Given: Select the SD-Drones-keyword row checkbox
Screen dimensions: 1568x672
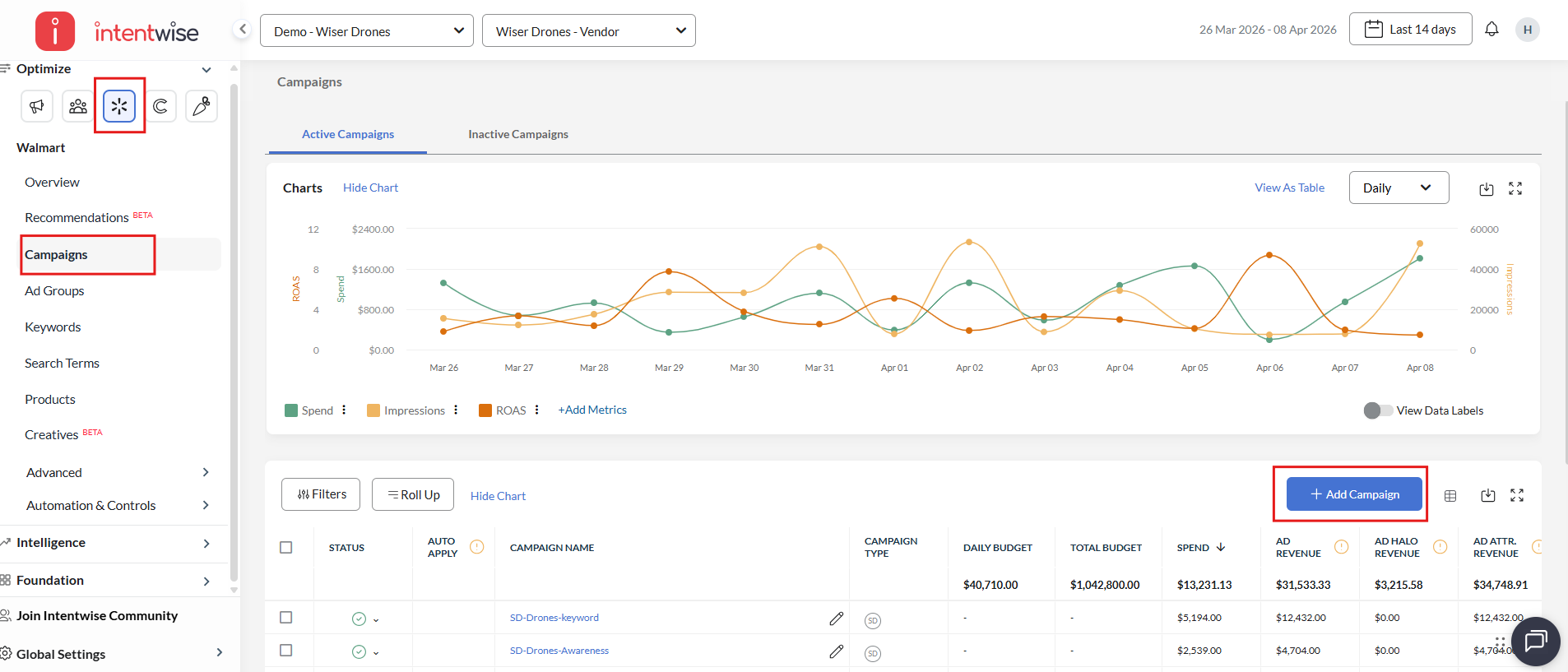Looking at the screenshot, I should [x=286, y=618].
